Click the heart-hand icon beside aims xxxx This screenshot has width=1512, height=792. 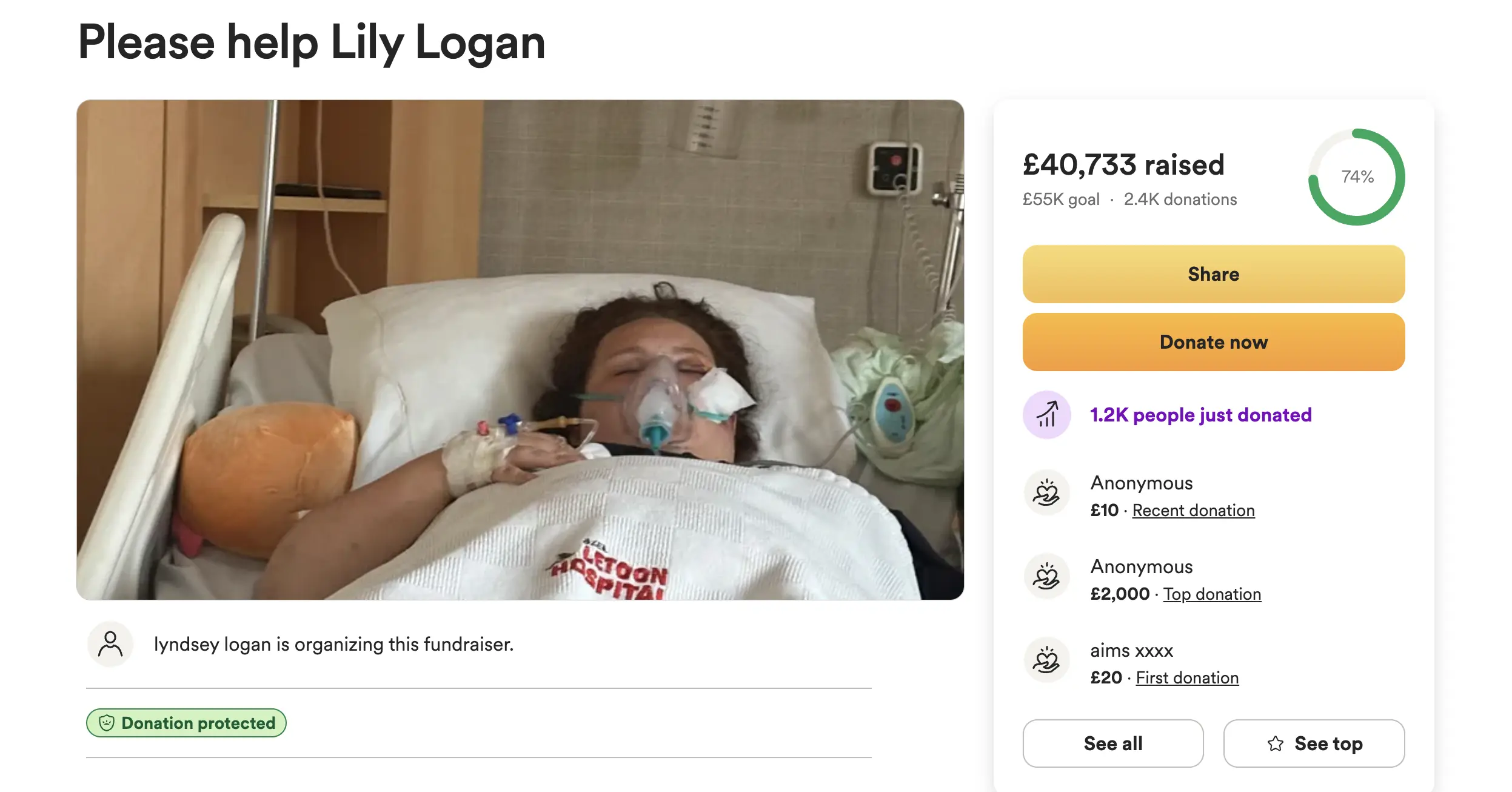1047,660
